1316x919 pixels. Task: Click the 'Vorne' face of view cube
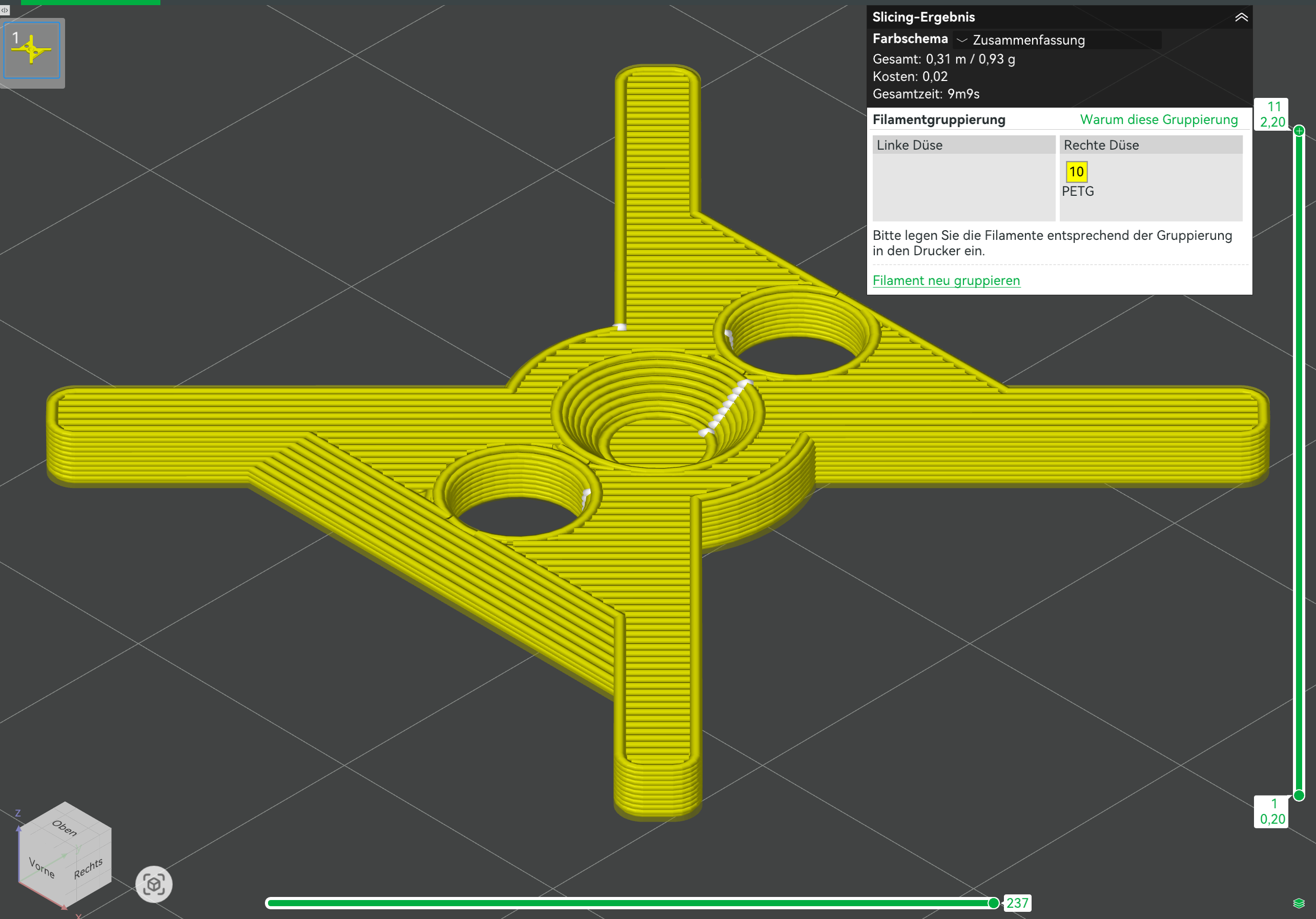coord(42,867)
